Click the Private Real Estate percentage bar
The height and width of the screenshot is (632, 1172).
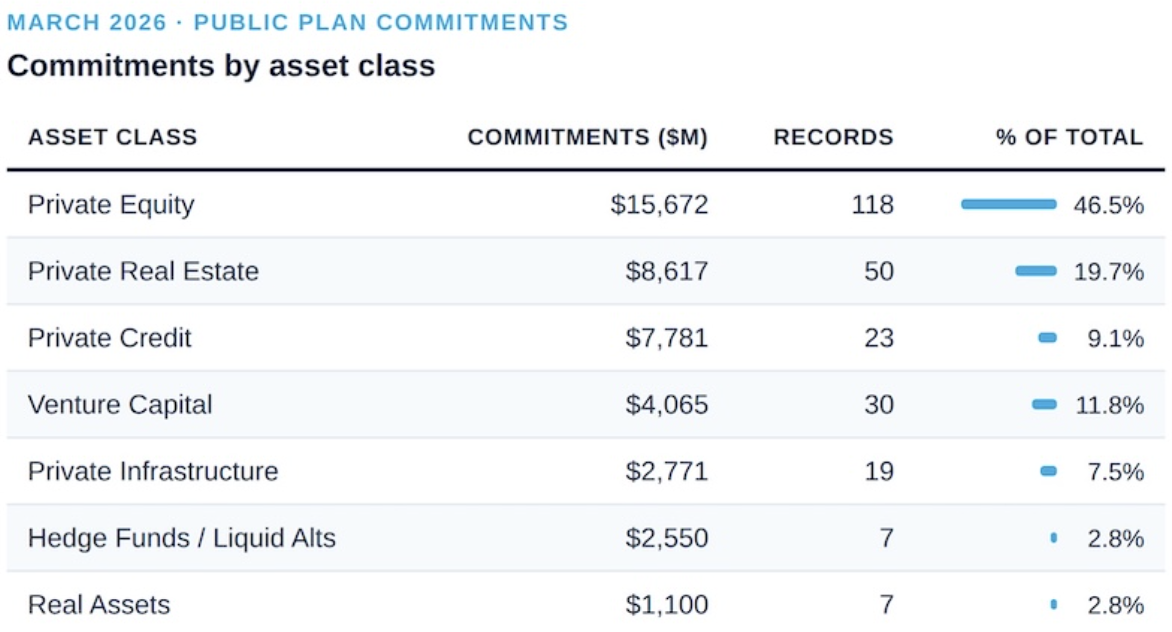[x=1035, y=271]
